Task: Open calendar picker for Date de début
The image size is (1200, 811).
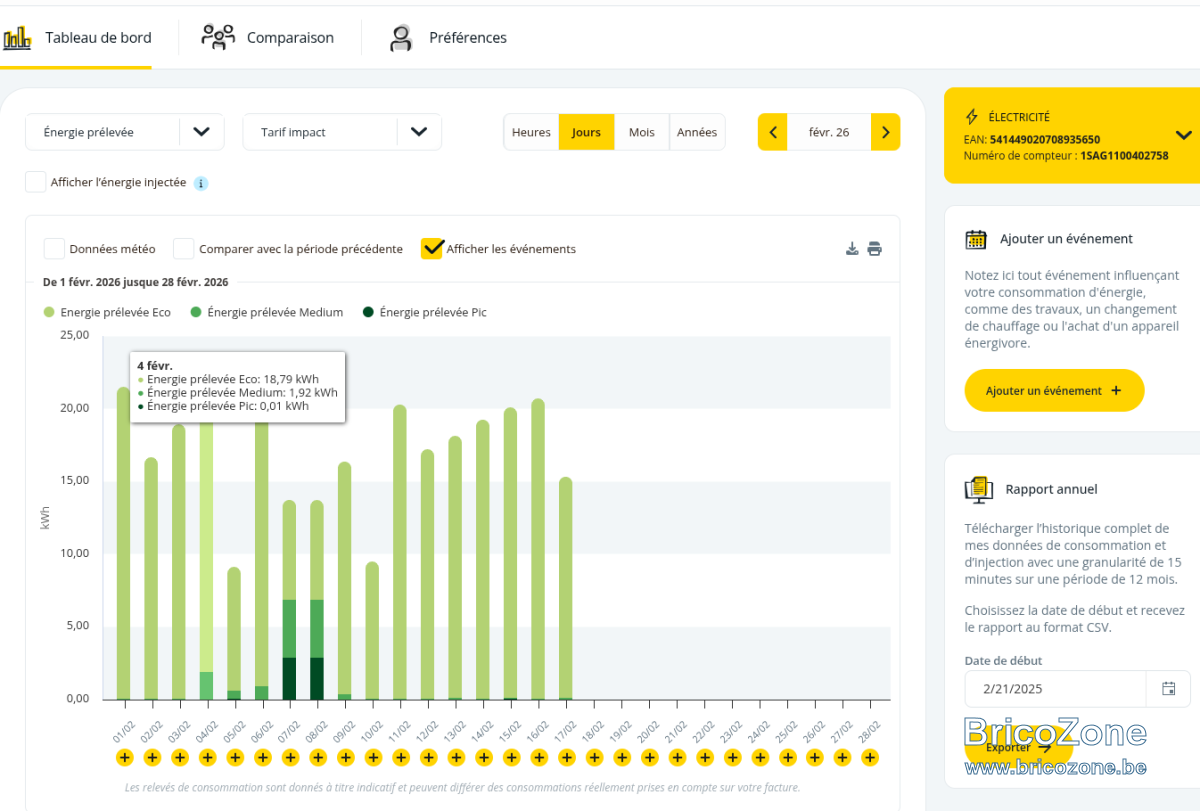Action: click(x=1168, y=688)
